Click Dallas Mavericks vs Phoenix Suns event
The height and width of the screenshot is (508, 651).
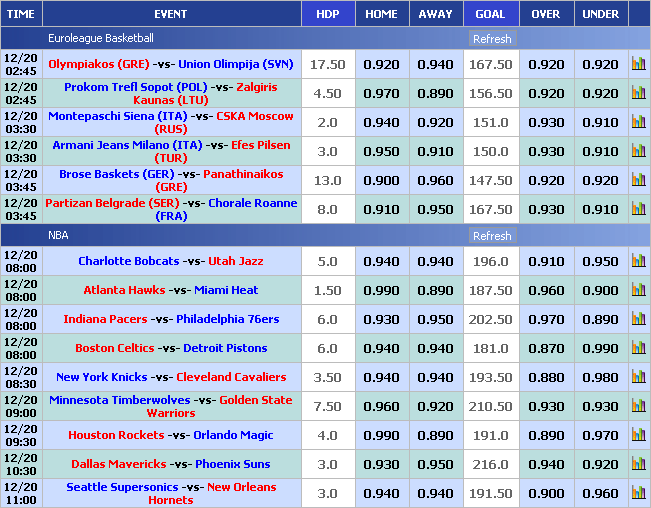(169, 464)
